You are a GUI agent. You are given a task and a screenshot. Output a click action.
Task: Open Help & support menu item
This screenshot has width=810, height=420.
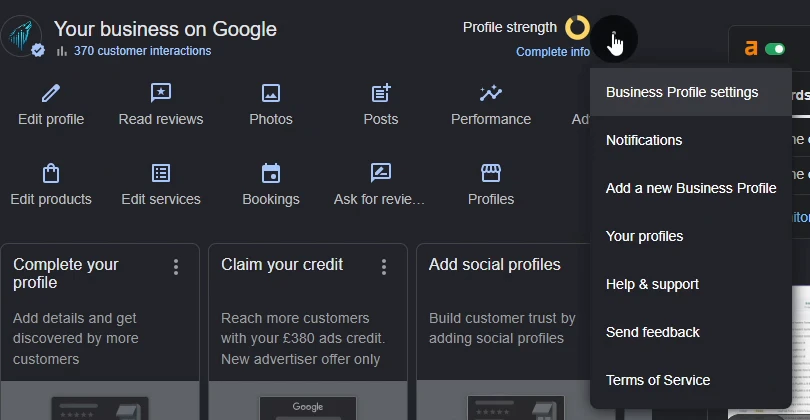[x=691, y=285]
